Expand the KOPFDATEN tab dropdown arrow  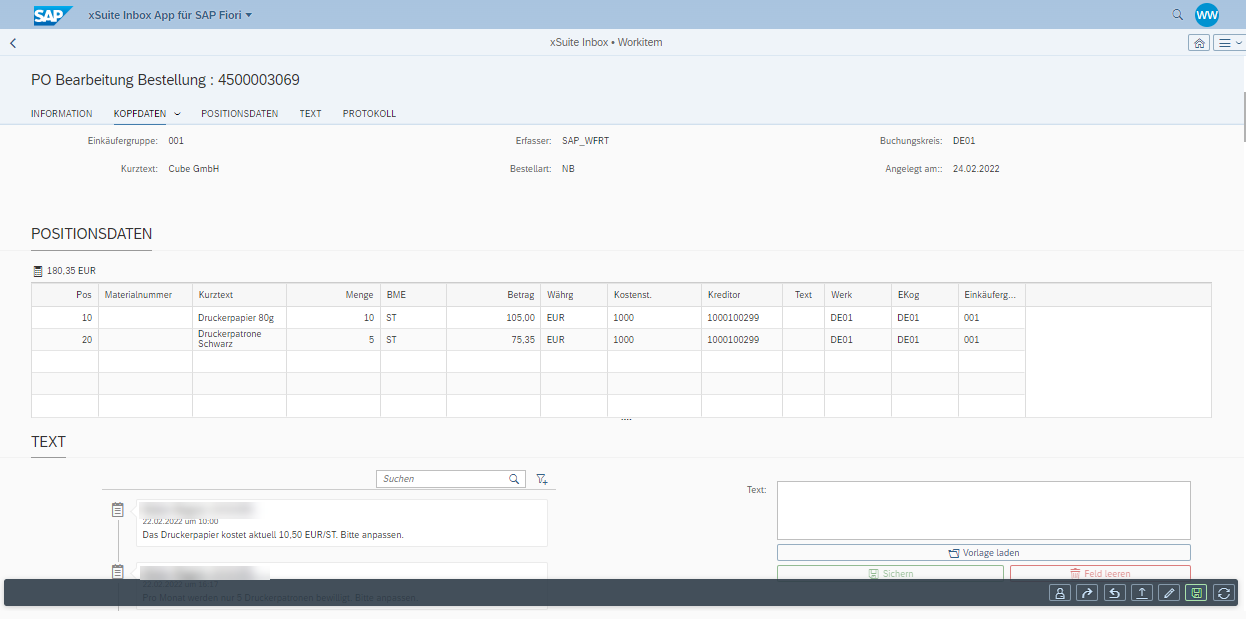point(177,114)
